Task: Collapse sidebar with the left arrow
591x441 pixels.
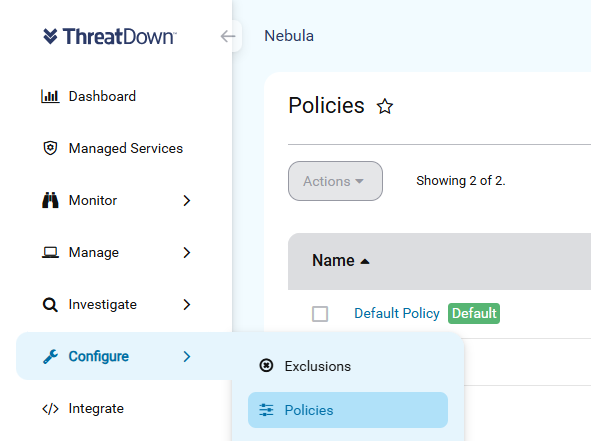Action: [228, 37]
